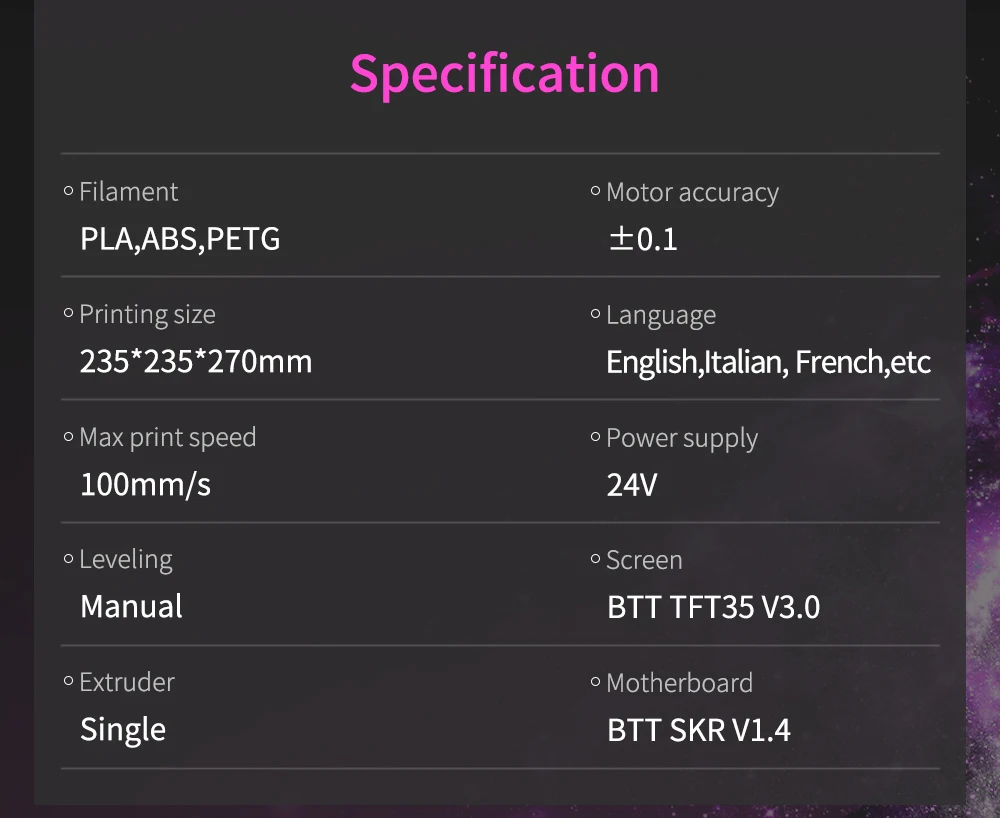Image resolution: width=1000 pixels, height=818 pixels.
Task: Click the ±0.1 motor accuracy value
Action: 643,240
